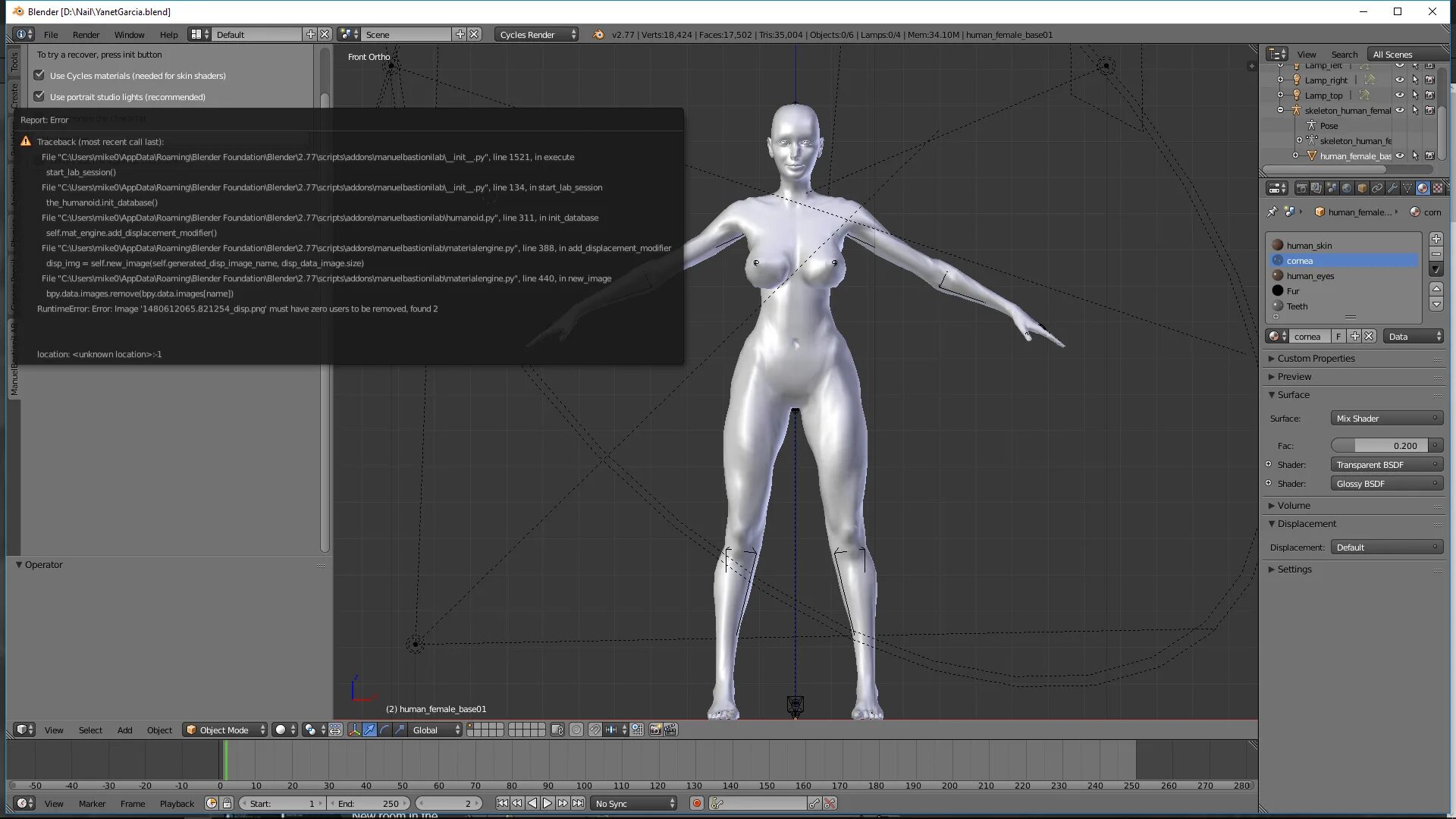The height and width of the screenshot is (819, 1456).
Task: Click the translate manipulator arrow icon
Action: [369, 730]
